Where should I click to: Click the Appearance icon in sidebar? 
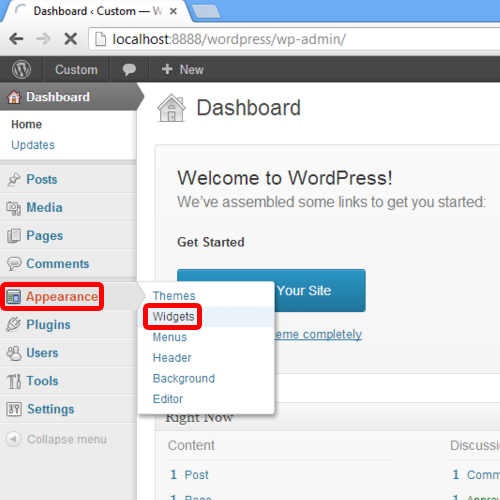(x=13, y=297)
